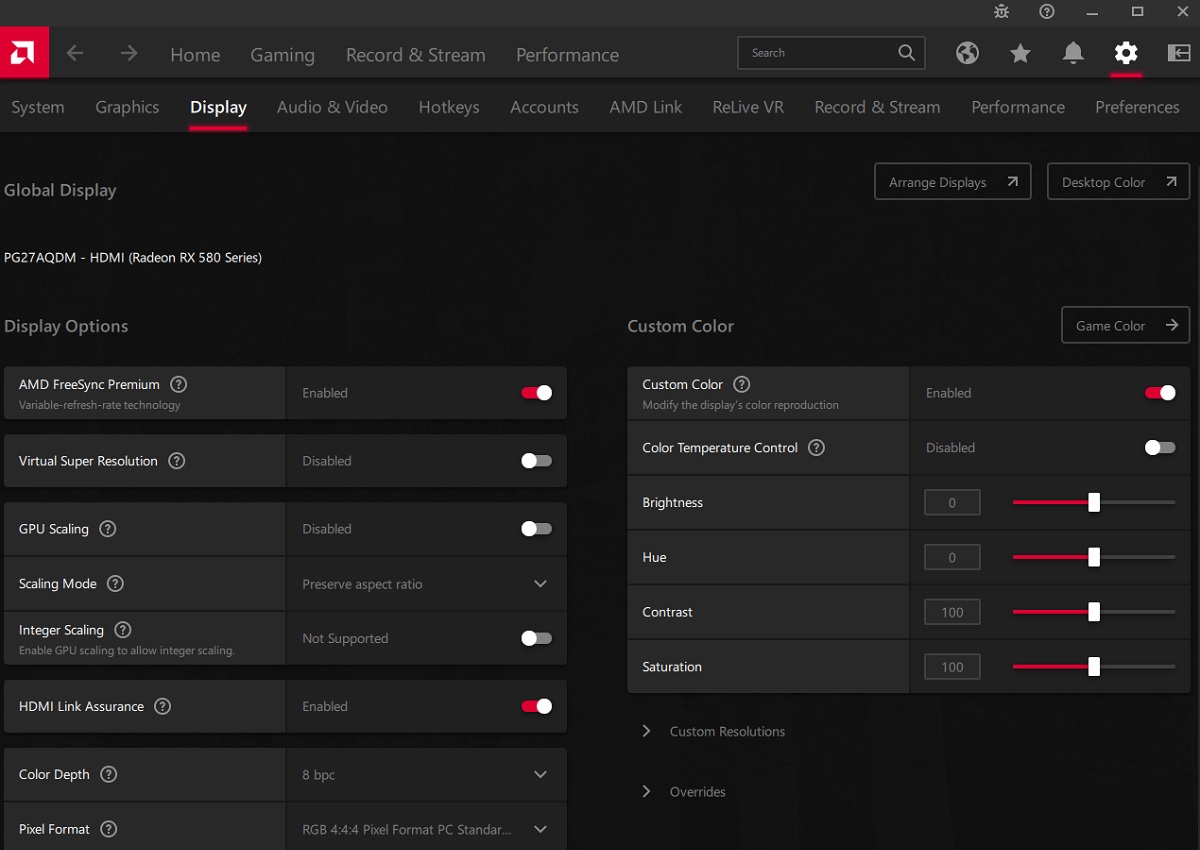Adjust the Hue slider handle
Screen dimensions: 1200x850
(1094, 557)
